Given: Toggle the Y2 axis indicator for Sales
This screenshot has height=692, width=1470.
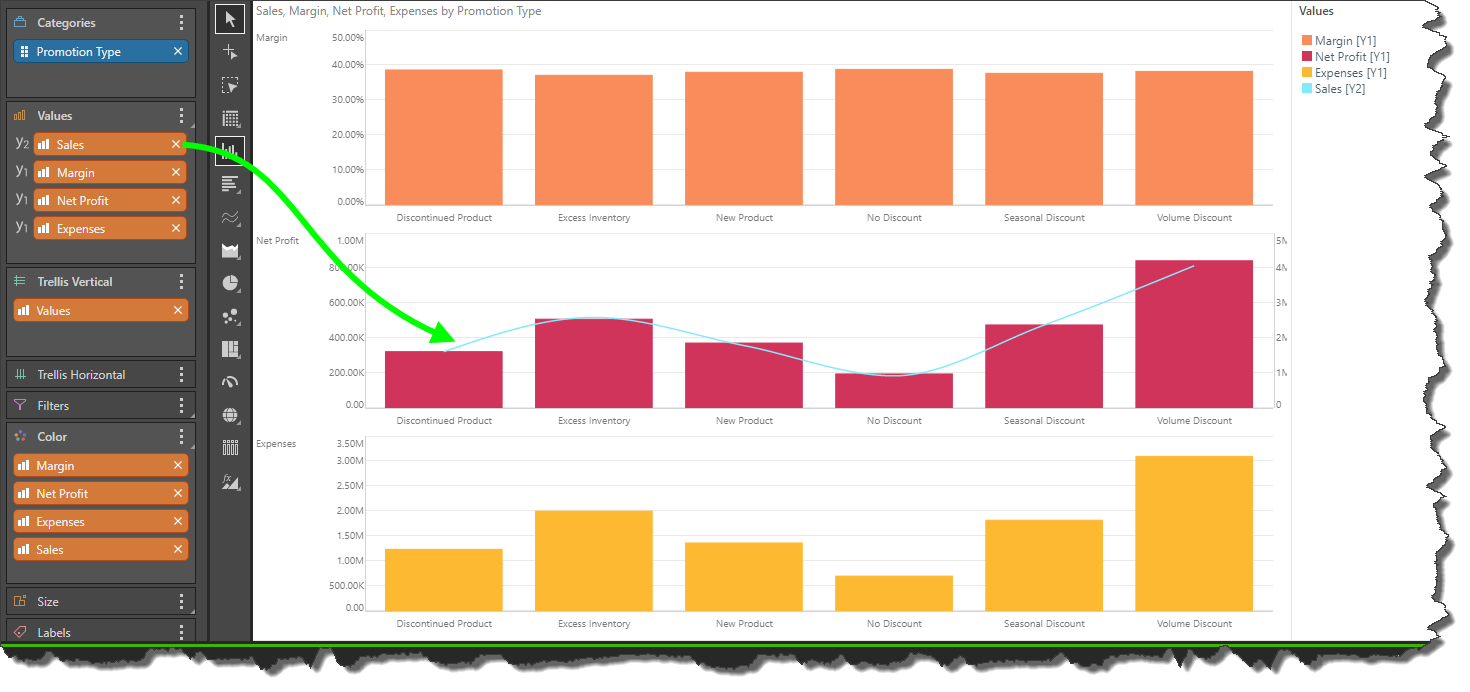Looking at the screenshot, I should click(22, 144).
